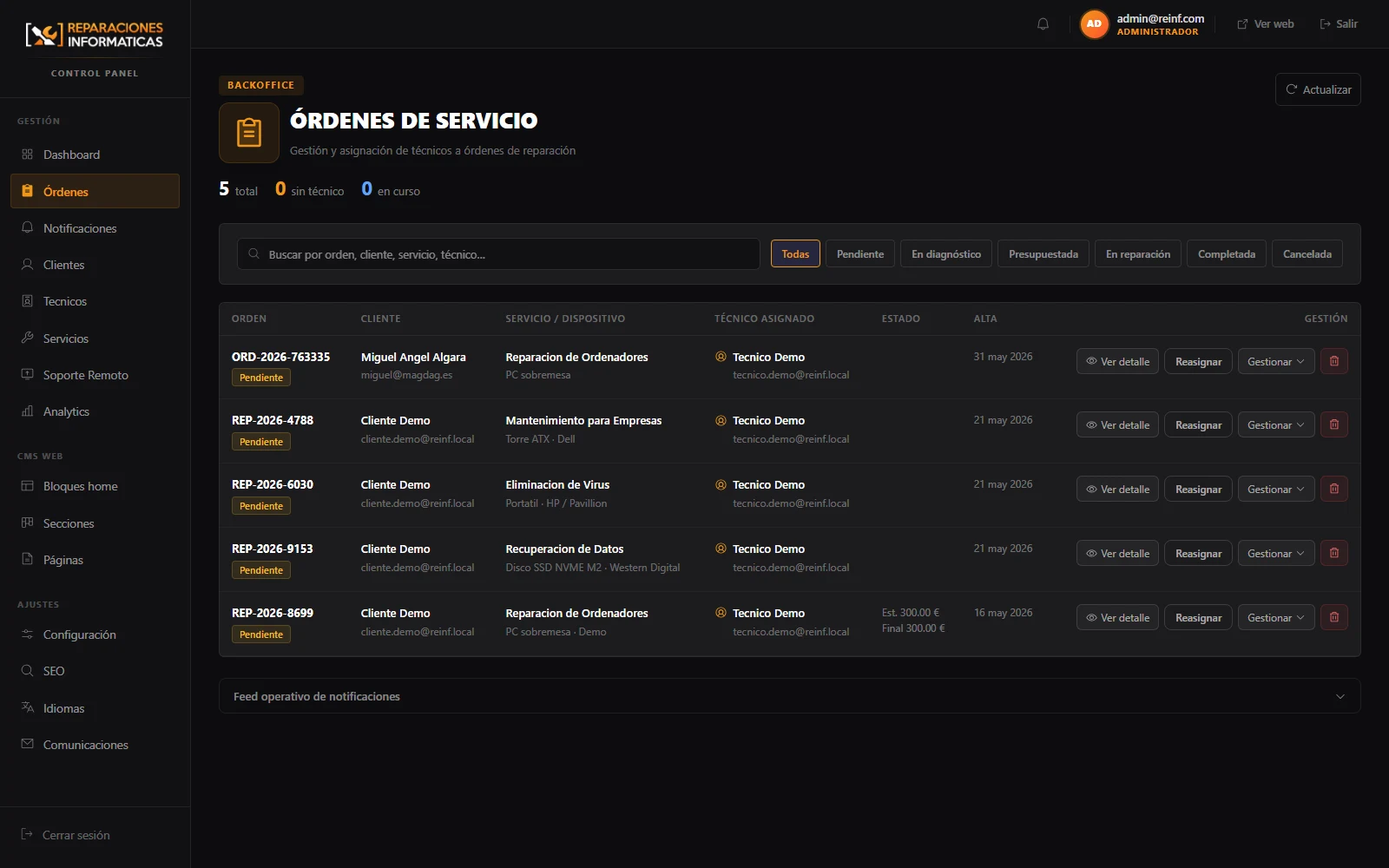Open Bloques home in CMS
The image size is (1389, 868).
pyautogui.click(x=95, y=486)
